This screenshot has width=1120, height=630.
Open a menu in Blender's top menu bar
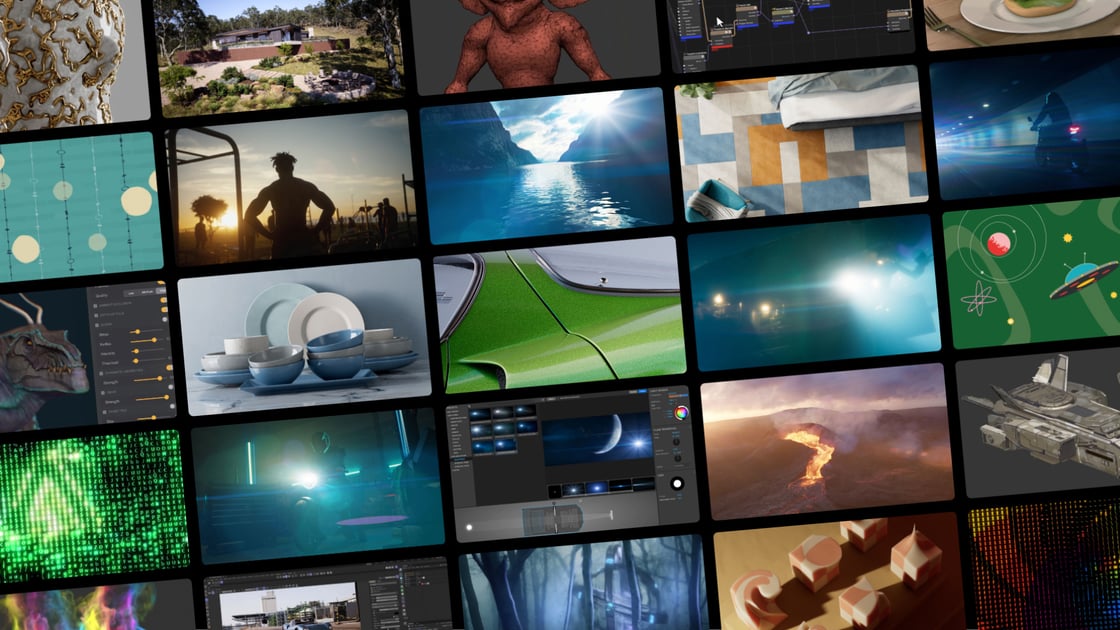pyautogui.click(x=213, y=578)
